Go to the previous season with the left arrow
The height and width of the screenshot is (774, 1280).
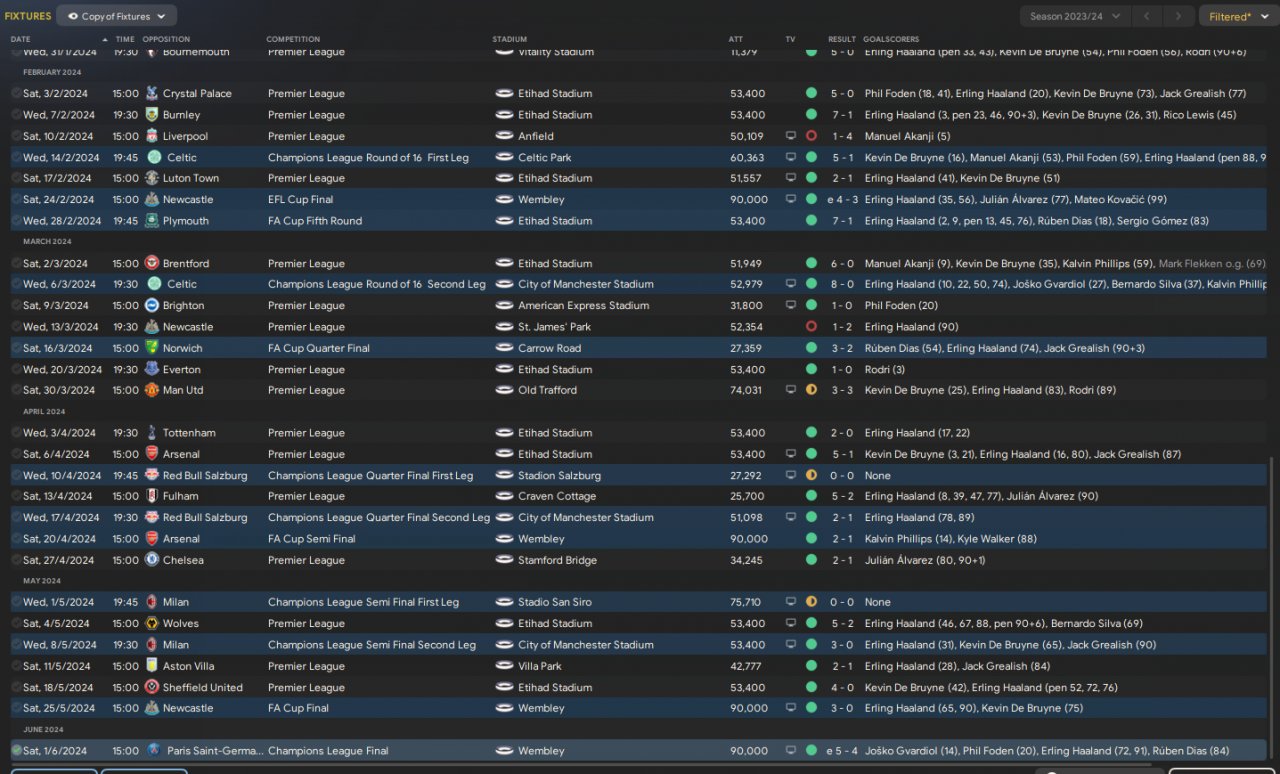coord(1148,16)
